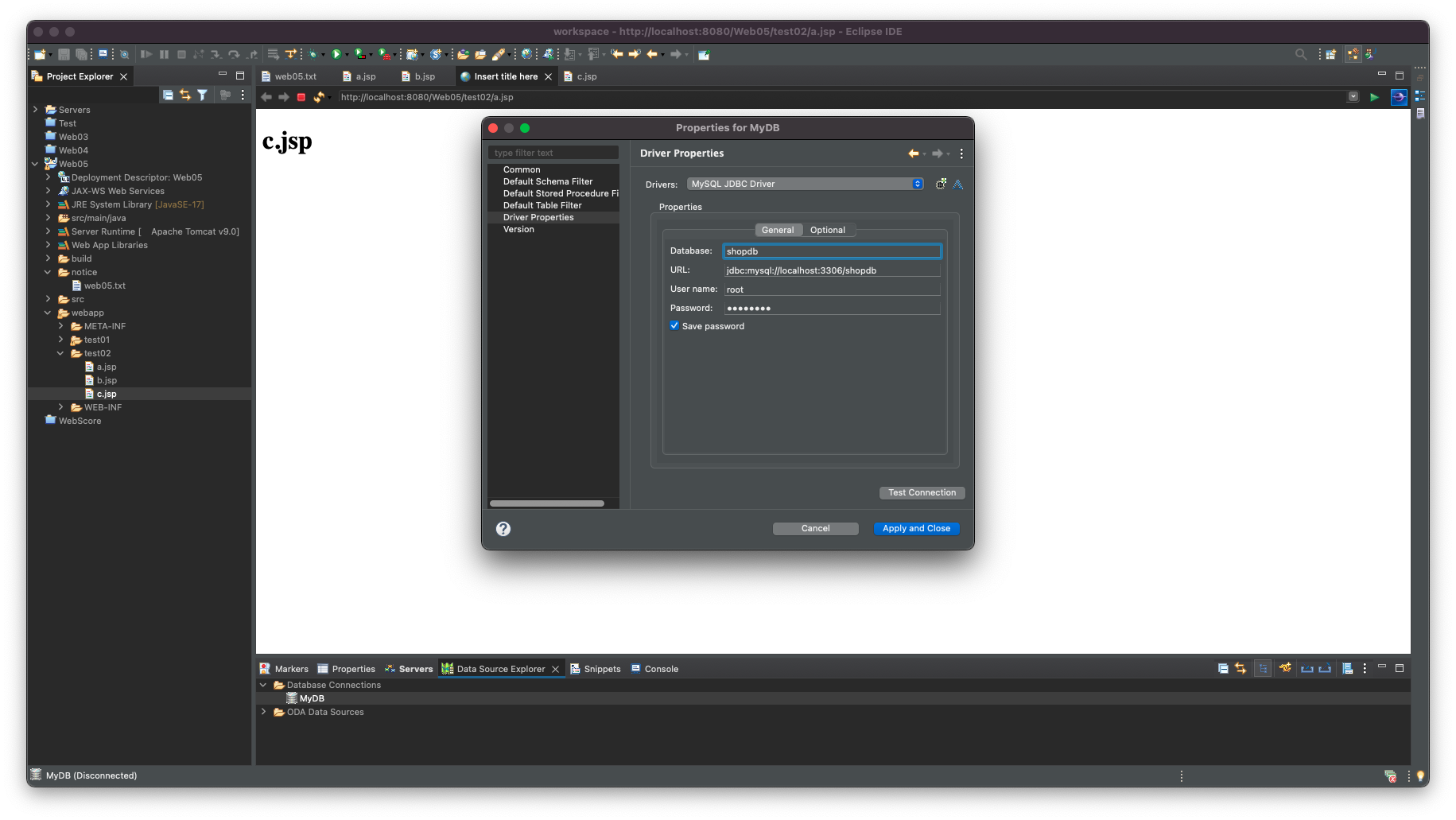Image resolution: width=1456 pixels, height=820 pixels.
Task: Click the properties list horizontal scrollbar
Action: point(547,503)
